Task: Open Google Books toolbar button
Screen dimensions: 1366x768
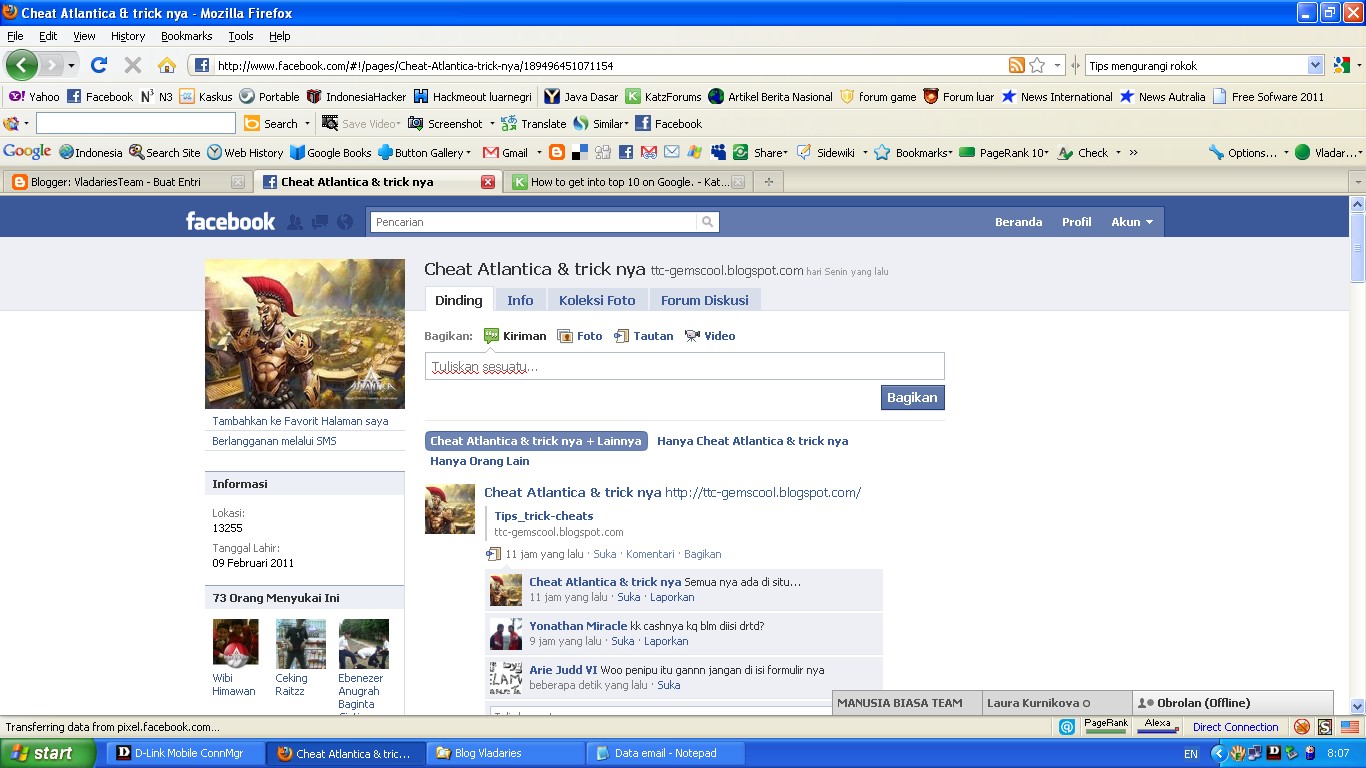Action: coord(330,153)
